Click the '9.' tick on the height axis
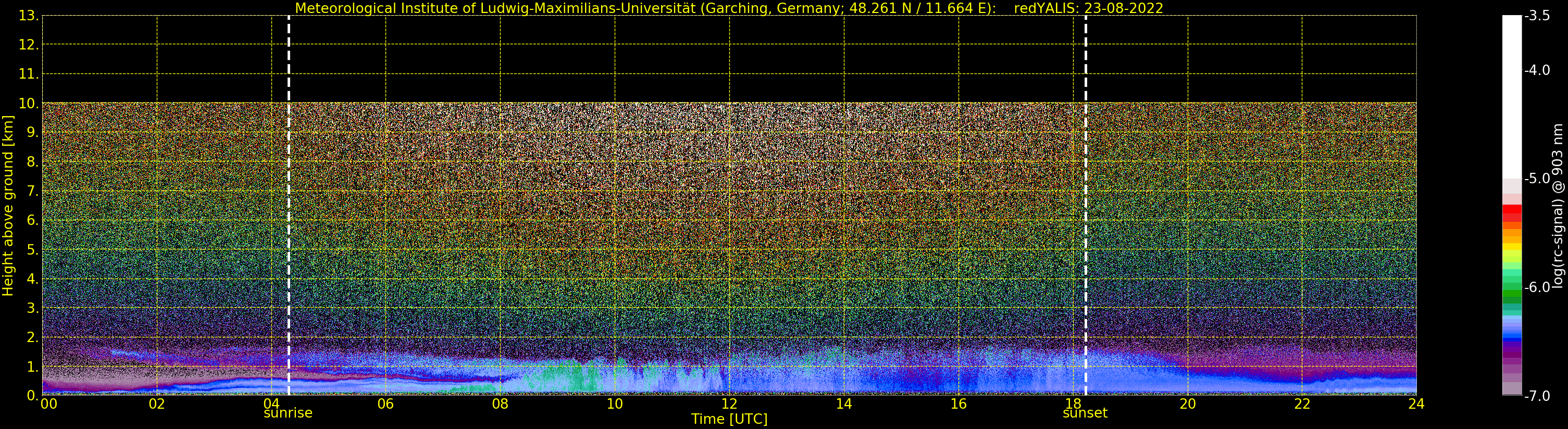This screenshot has height=429, width=1568. [32, 133]
